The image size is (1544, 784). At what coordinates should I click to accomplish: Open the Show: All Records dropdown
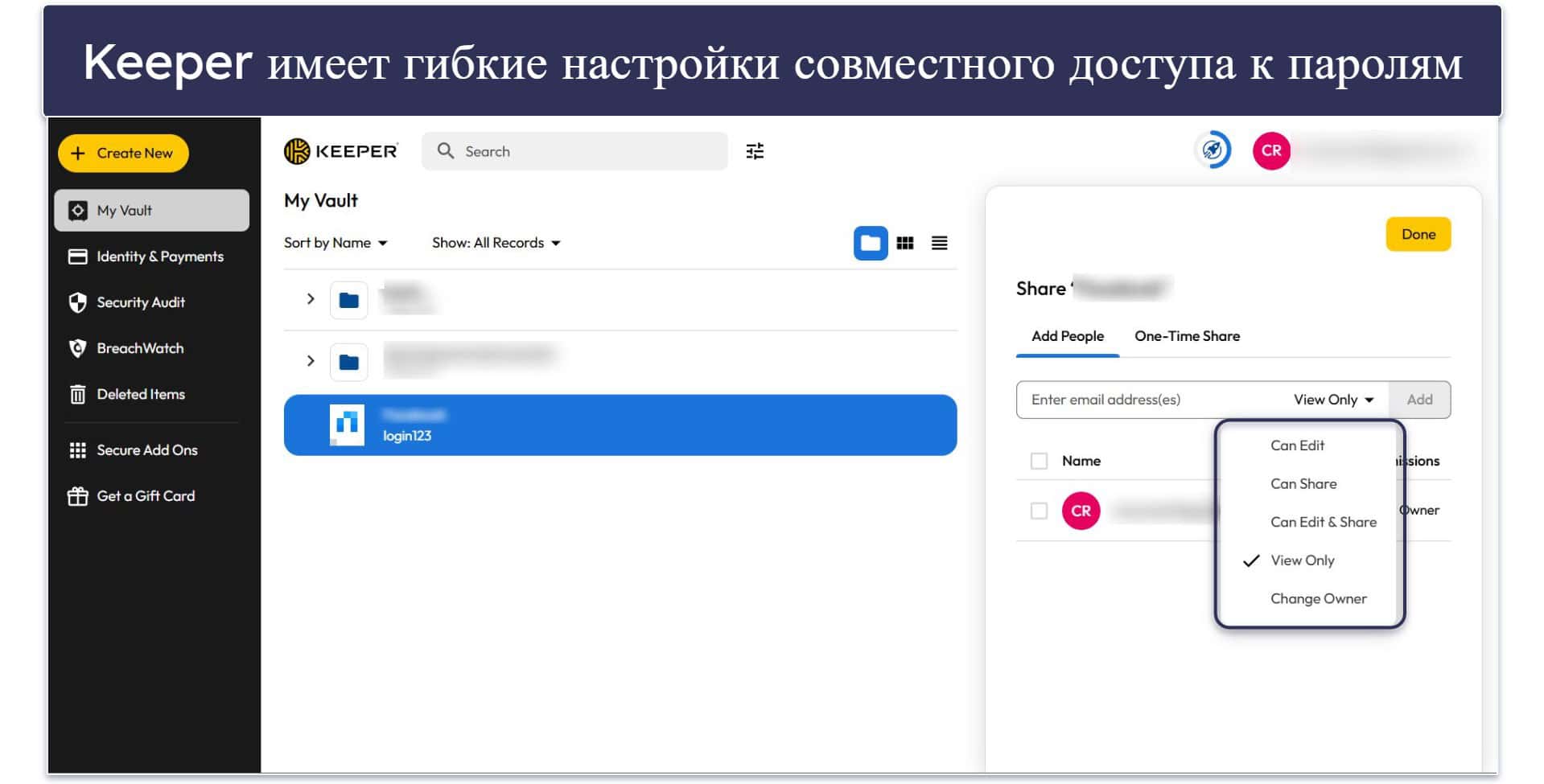pyautogui.click(x=496, y=243)
